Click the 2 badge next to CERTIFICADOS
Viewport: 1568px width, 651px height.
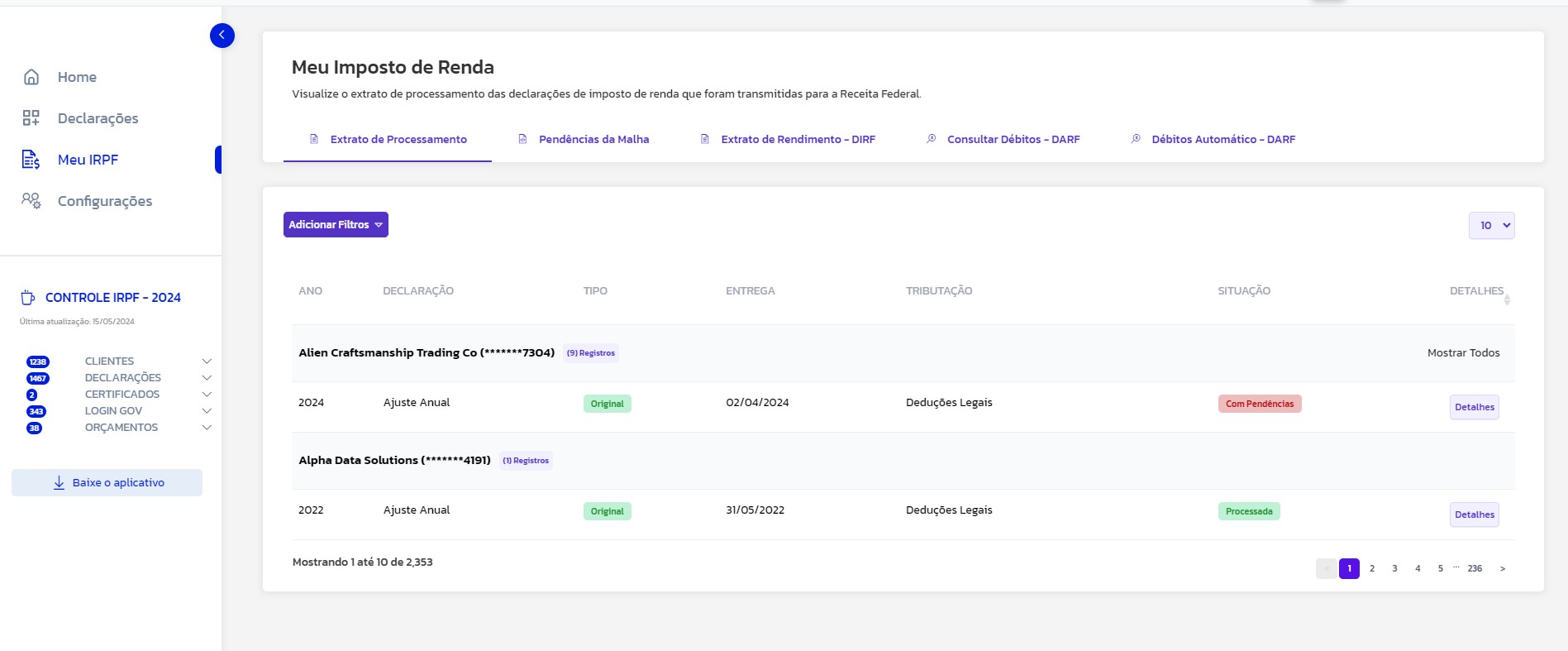[32, 395]
